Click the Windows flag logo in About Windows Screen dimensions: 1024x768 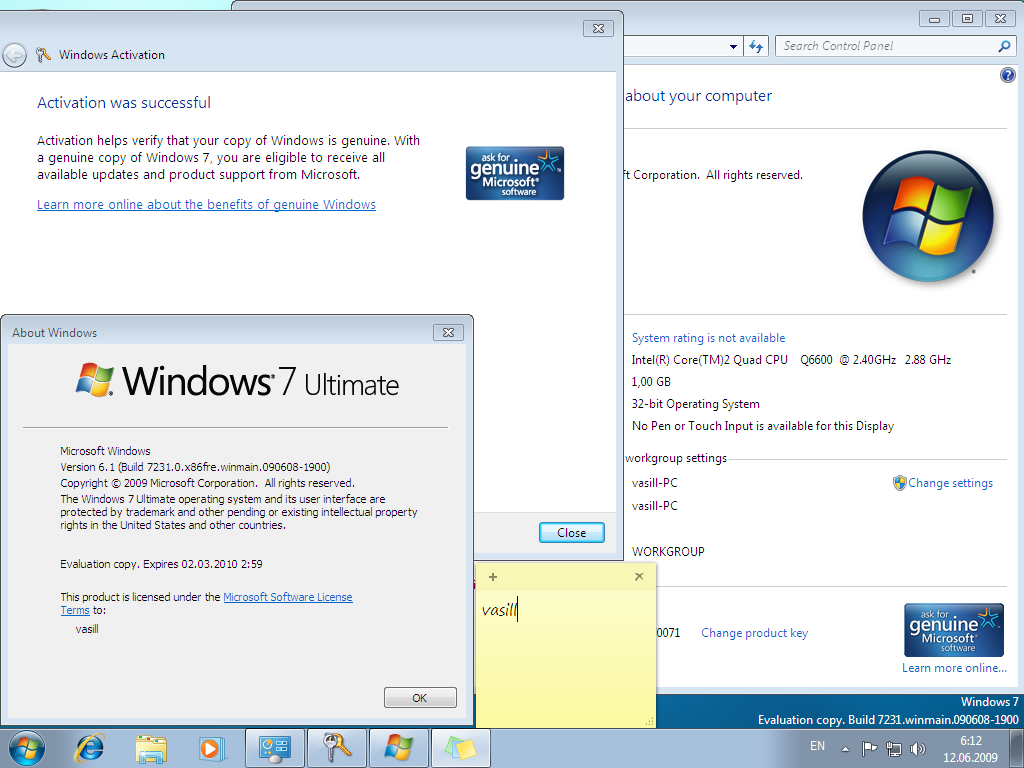[95, 380]
